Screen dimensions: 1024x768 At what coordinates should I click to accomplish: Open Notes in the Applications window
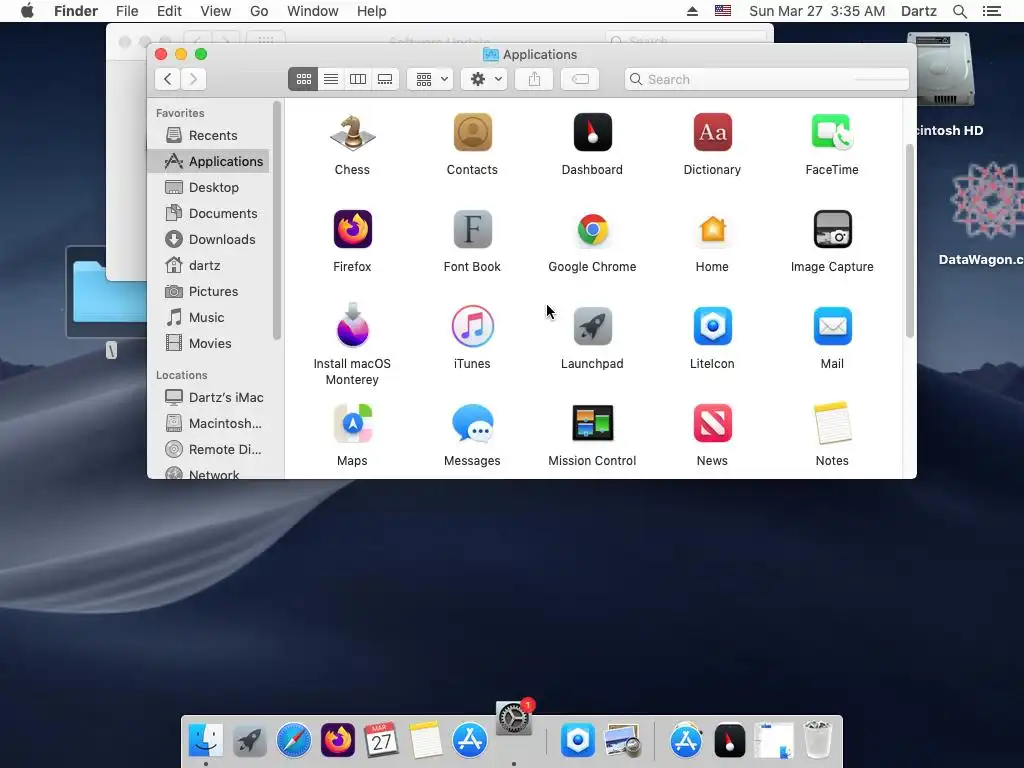coord(832,423)
